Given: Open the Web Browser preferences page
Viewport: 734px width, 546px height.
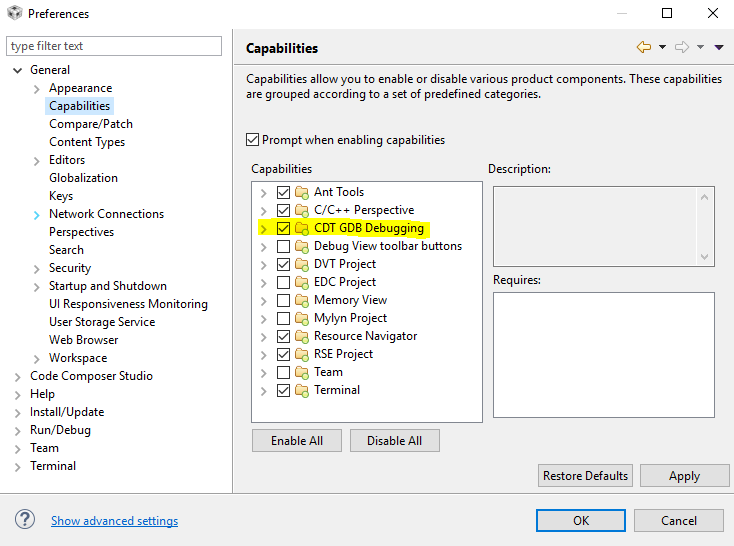Looking at the screenshot, I should click(x=83, y=340).
